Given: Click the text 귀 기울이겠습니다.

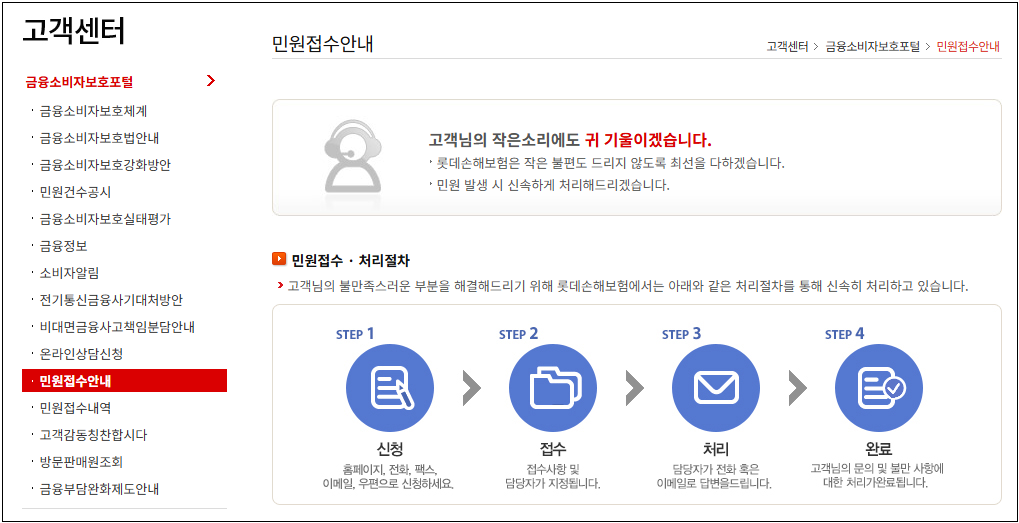Looking at the screenshot, I should [x=648, y=140].
